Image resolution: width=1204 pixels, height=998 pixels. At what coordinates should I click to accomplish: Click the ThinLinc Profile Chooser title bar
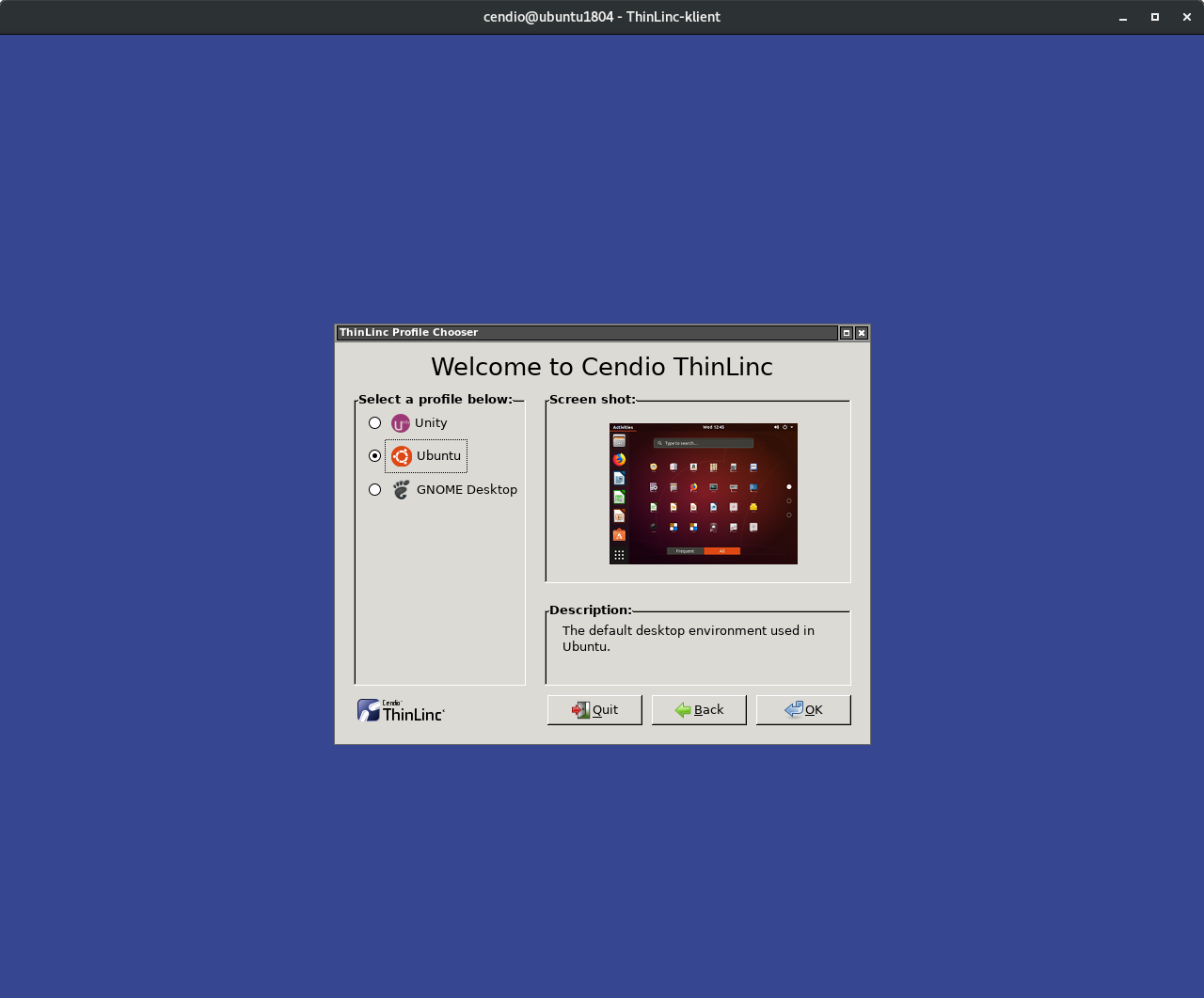pos(587,333)
